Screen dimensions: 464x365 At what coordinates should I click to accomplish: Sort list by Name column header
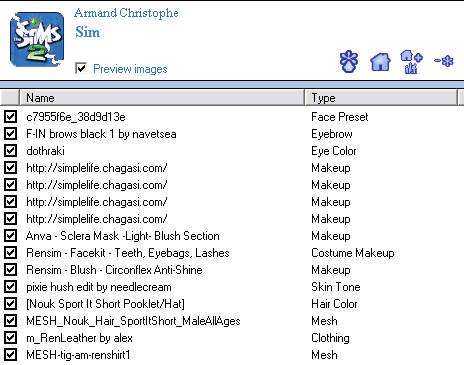162,98
